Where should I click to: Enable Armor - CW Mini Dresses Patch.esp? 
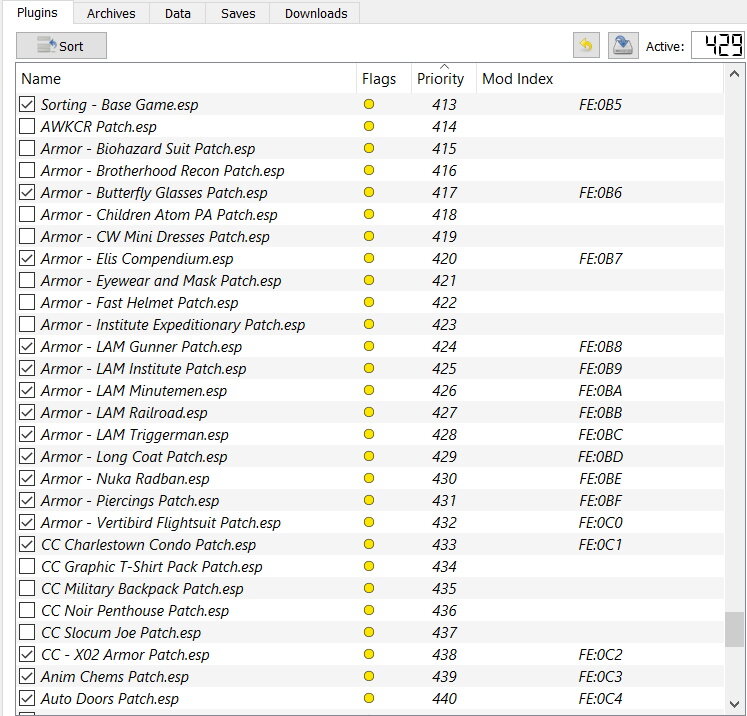(x=27, y=236)
